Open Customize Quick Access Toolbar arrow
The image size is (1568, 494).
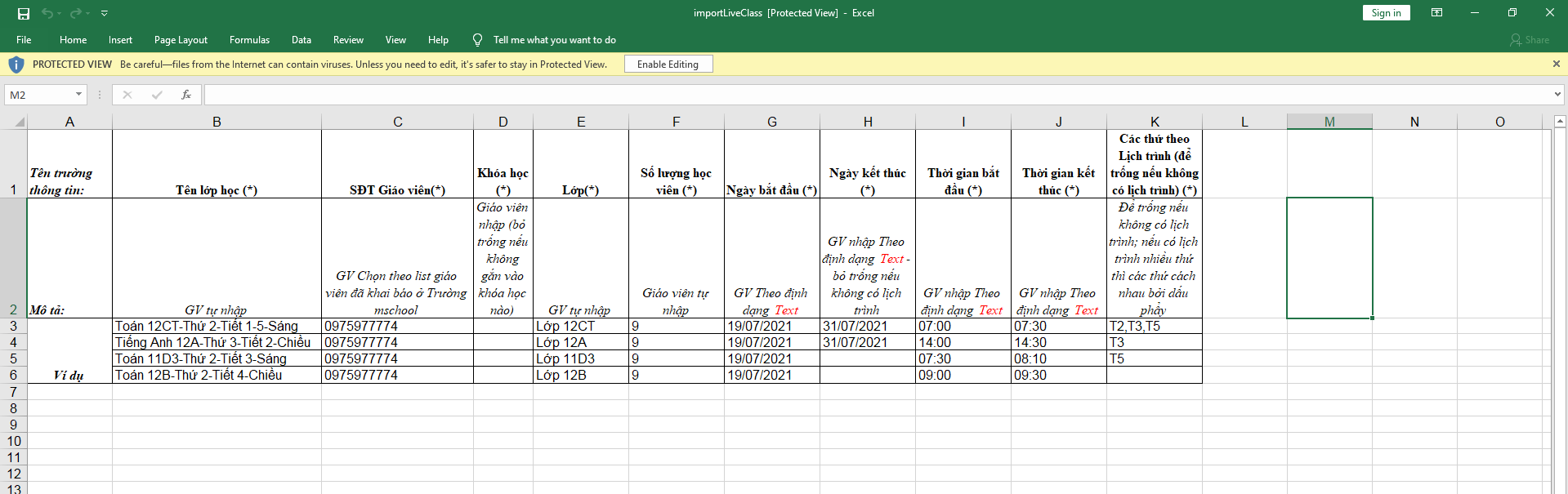(x=105, y=13)
